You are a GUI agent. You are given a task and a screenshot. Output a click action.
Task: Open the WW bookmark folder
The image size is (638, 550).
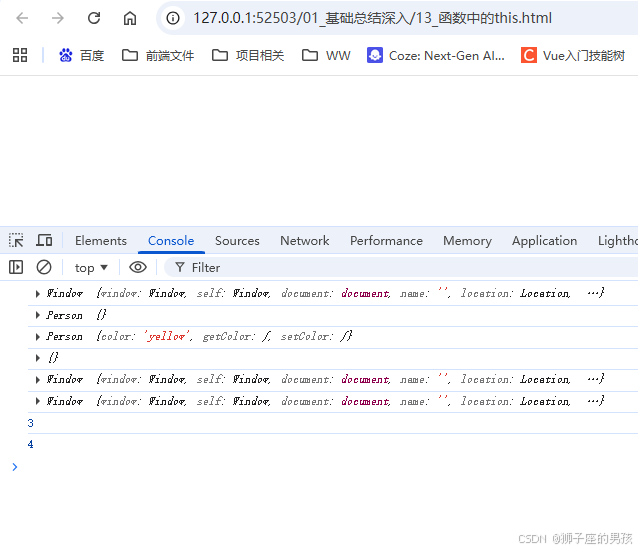click(326, 55)
